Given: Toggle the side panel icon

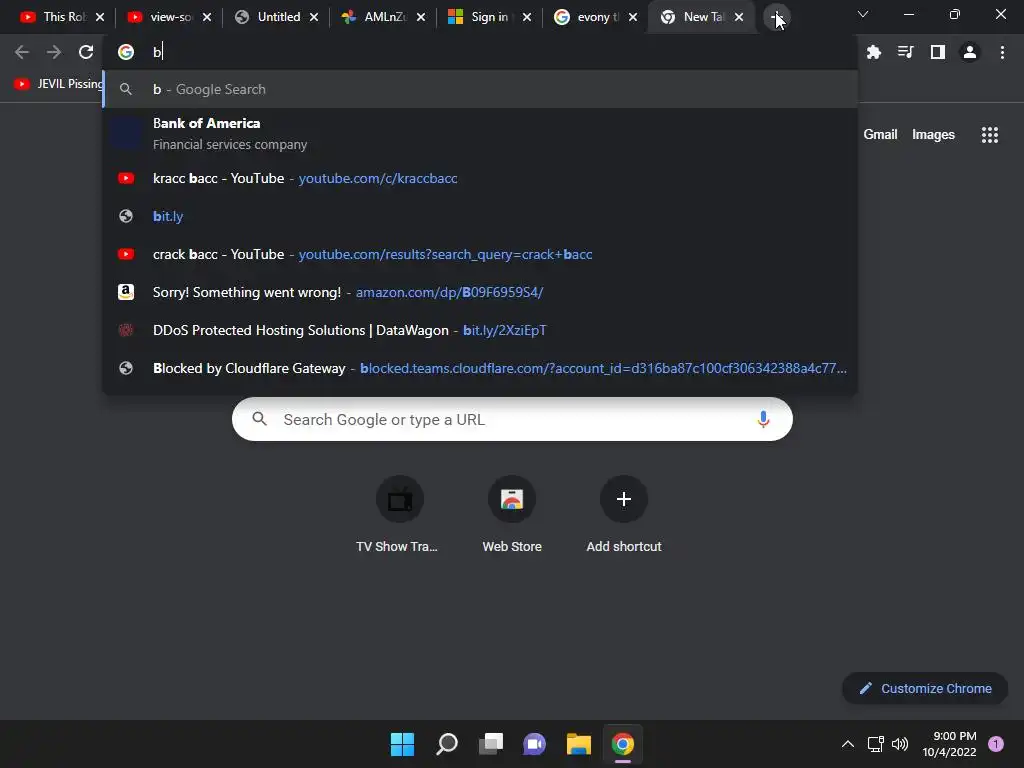Looking at the screenshot, I should coord(938,52).
